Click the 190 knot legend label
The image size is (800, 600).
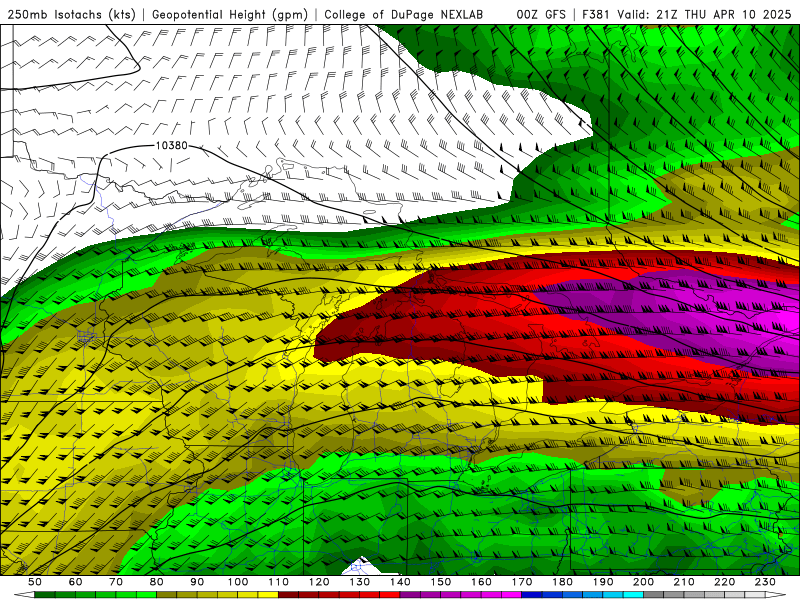tap(603, 582)
